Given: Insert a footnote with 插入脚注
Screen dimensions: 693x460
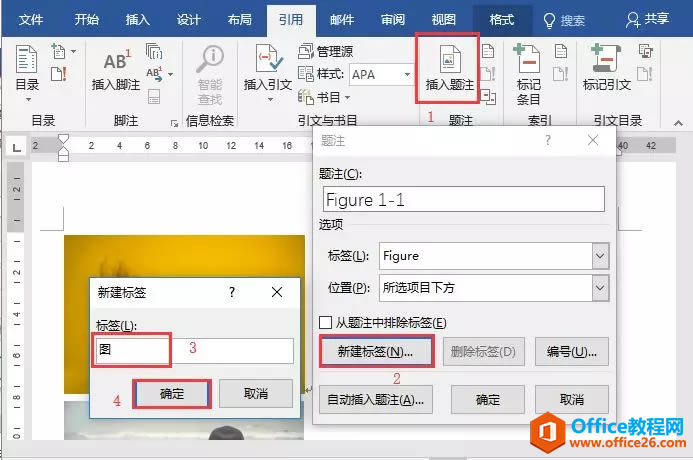Looking at the screenshot, I should (x=116, y=68).
